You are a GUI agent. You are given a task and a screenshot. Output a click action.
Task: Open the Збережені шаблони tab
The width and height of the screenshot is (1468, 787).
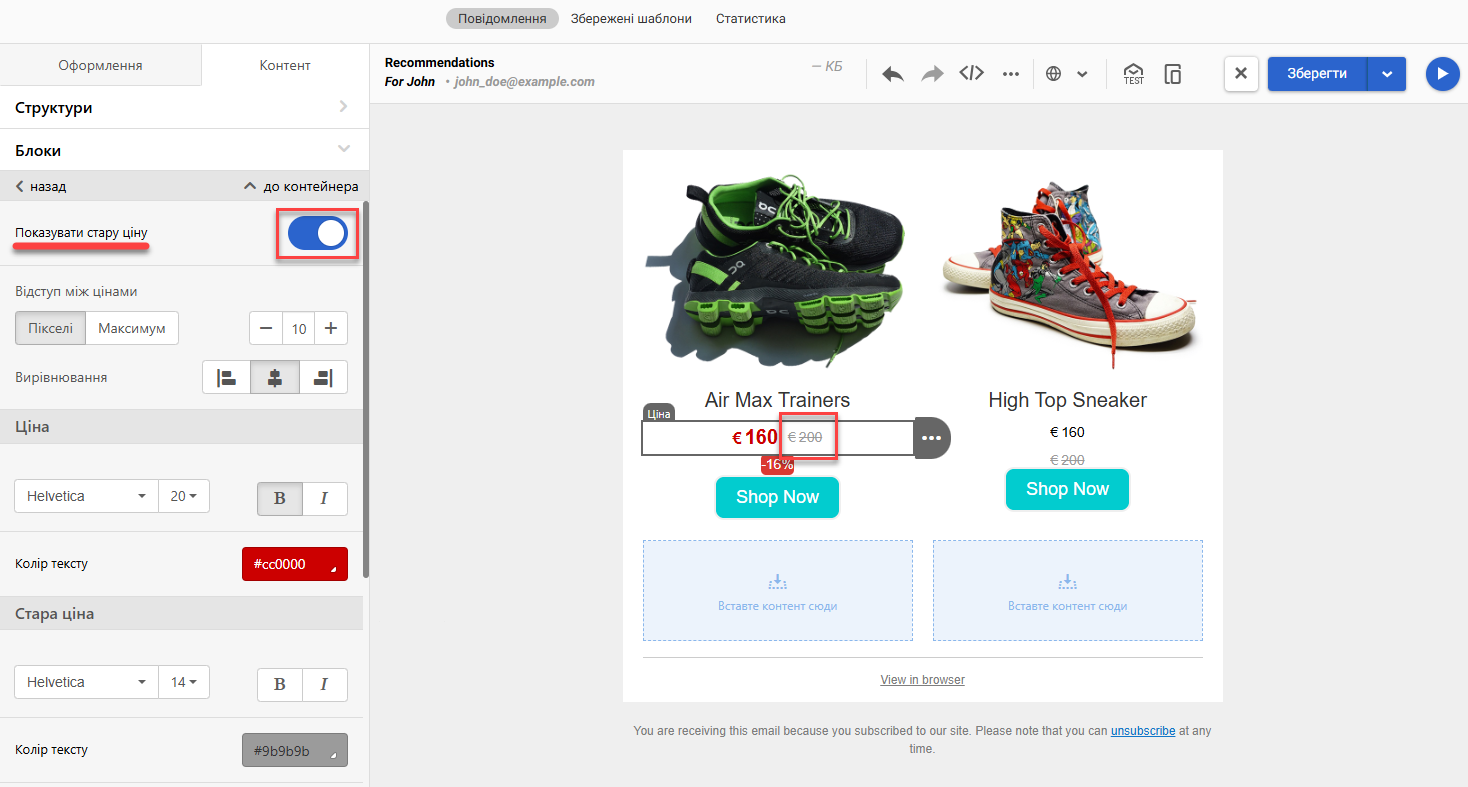coord(631,18)
